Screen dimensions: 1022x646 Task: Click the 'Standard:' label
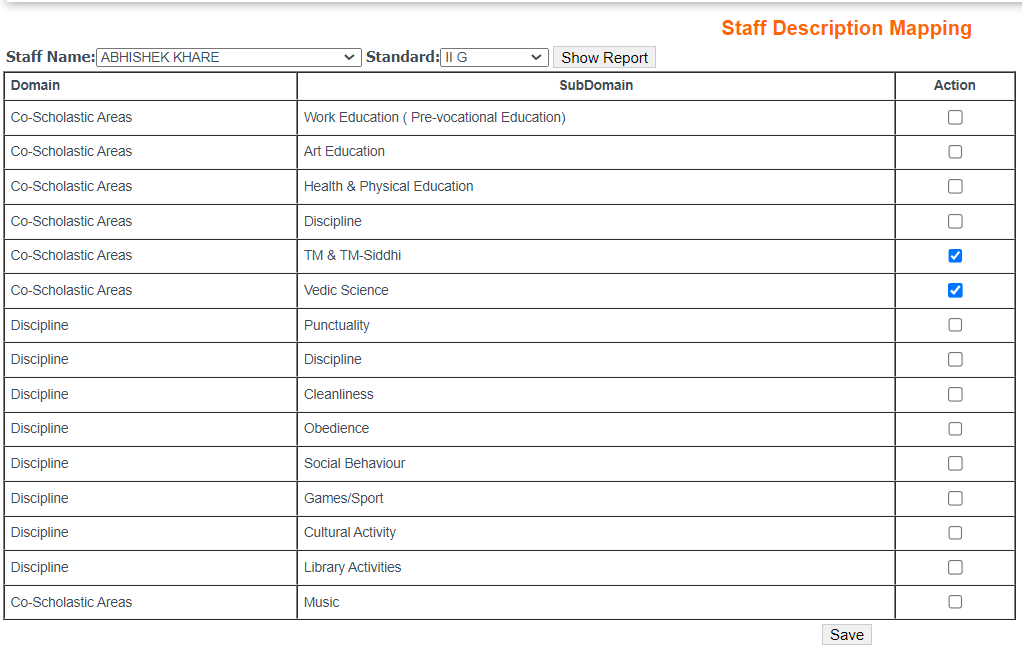[402, 57]
